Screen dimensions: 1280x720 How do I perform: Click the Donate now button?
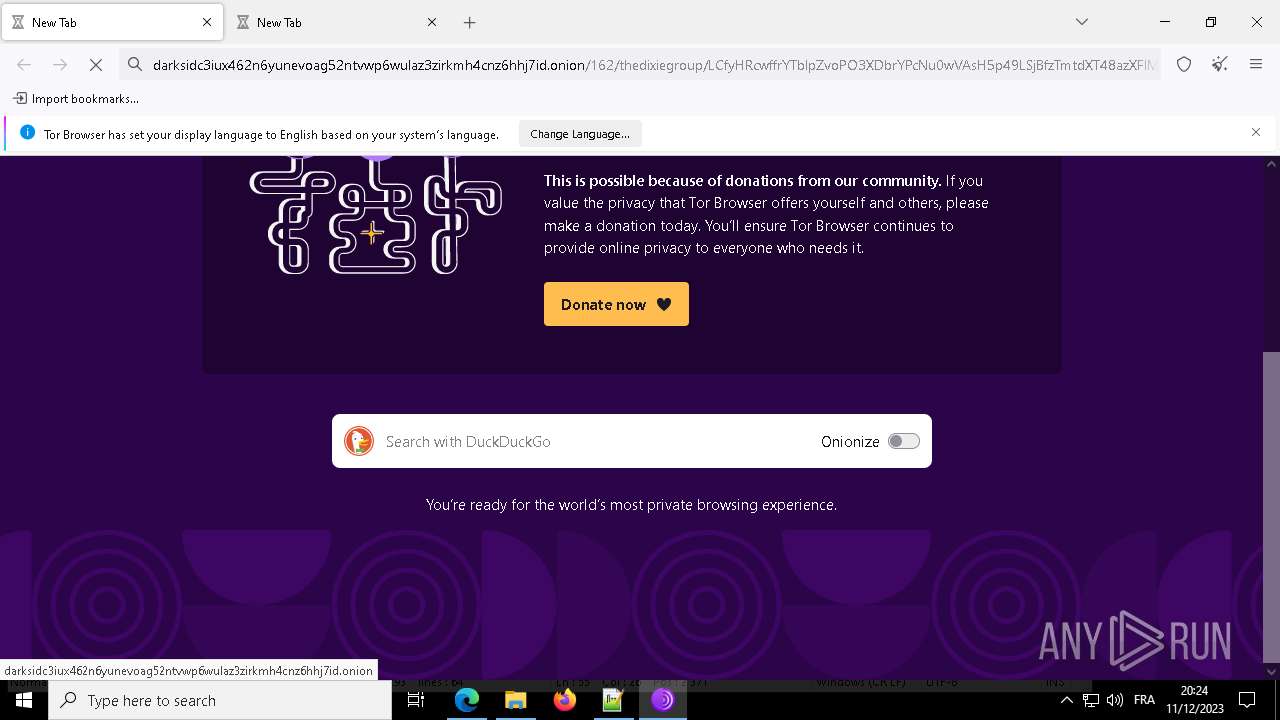point(616,304)
